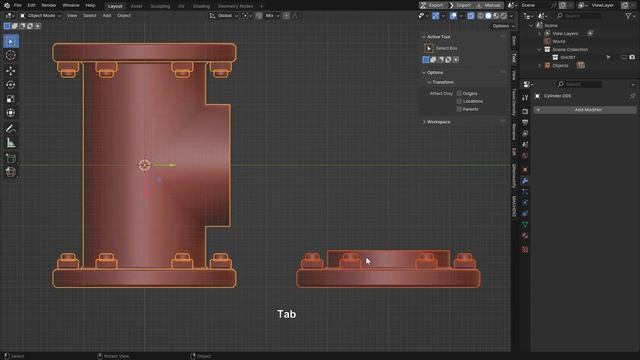
Task: Open the Object Data properties tab
Action: [x=525, y=224]
